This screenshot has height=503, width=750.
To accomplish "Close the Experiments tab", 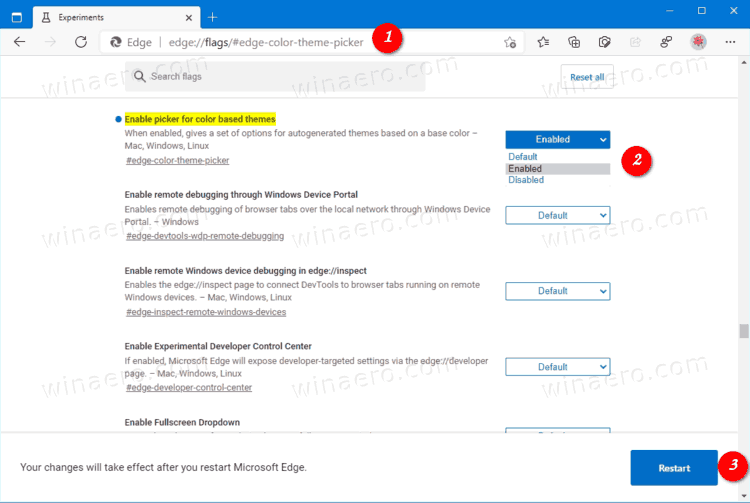I will point(189,18).
